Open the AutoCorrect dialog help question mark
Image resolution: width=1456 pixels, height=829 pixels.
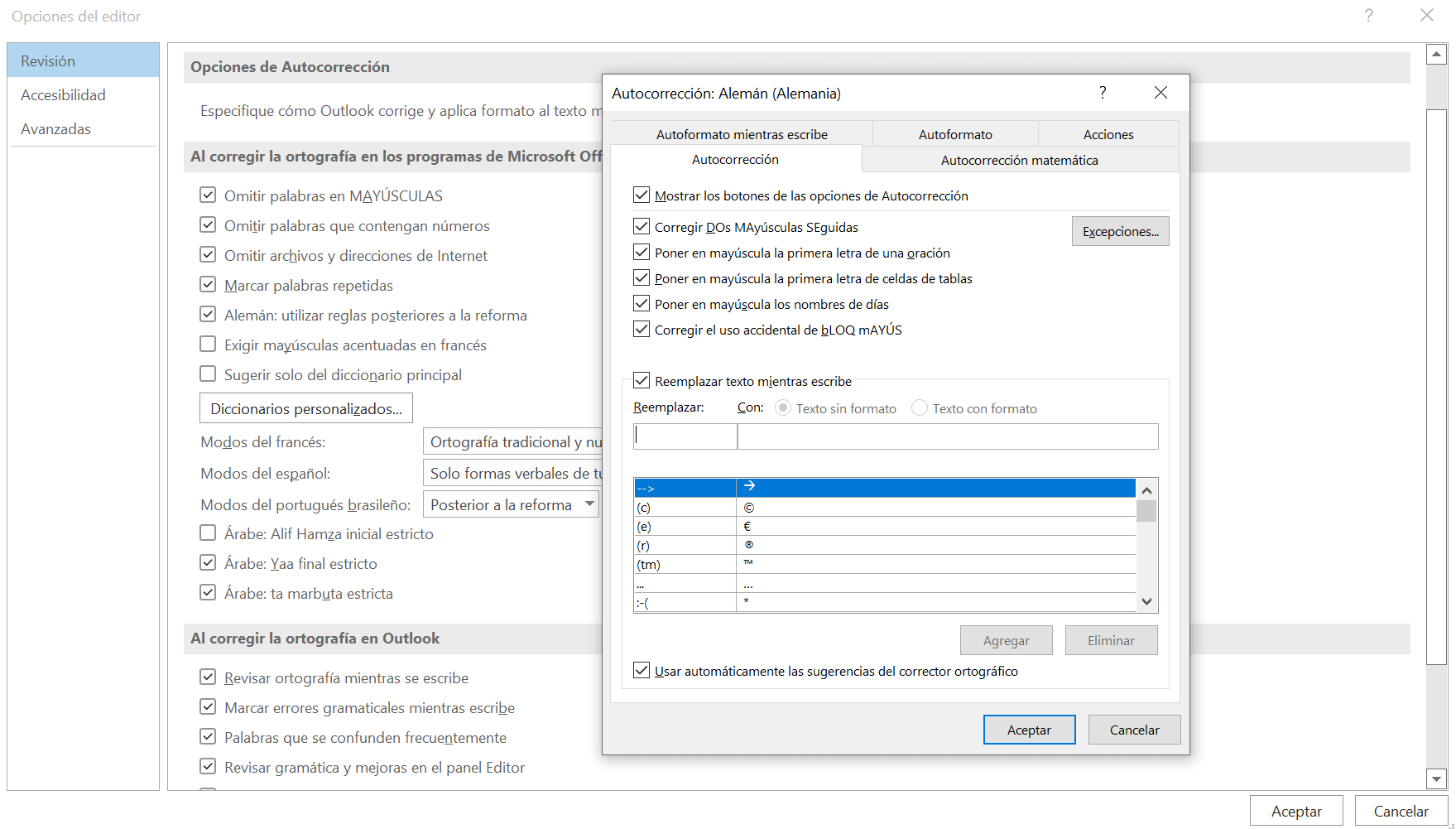[1103, 93]
